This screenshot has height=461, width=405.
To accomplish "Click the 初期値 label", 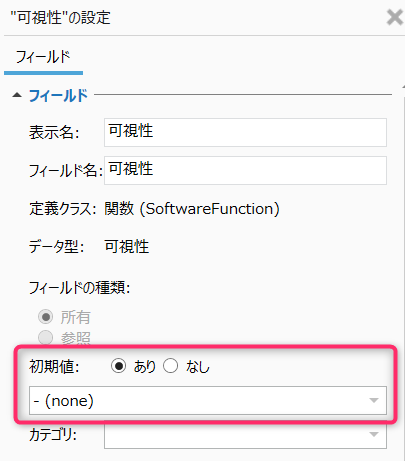I will 54,367.
